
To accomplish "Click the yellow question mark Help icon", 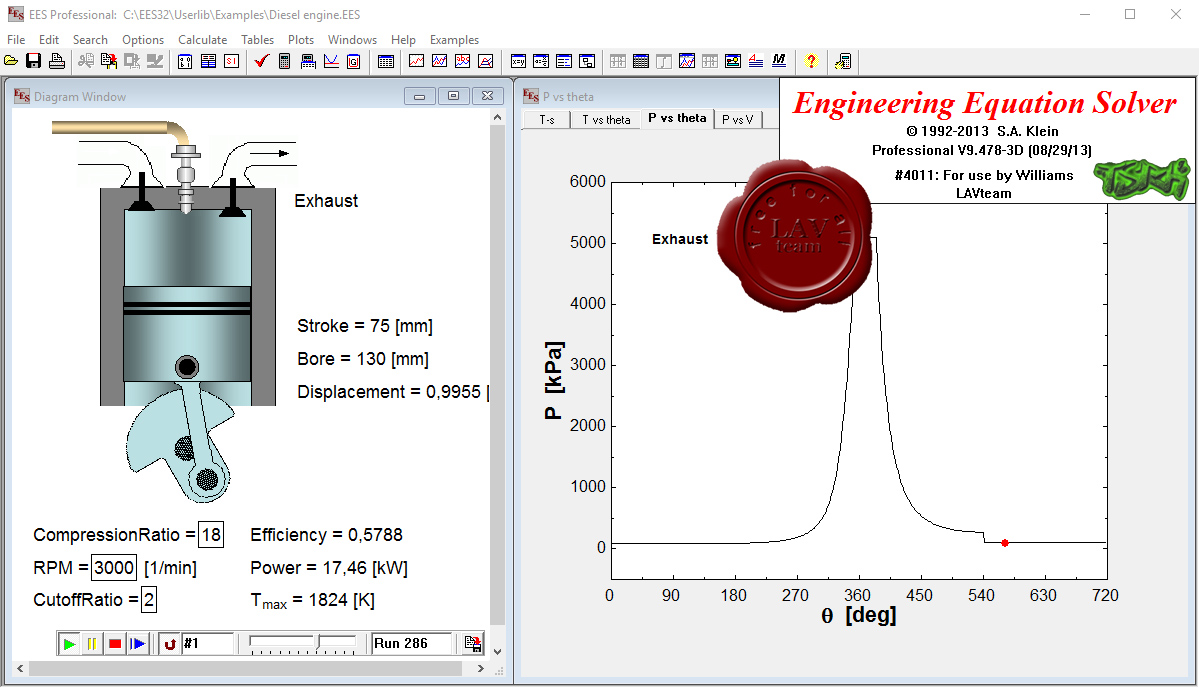I will (811, 61).
